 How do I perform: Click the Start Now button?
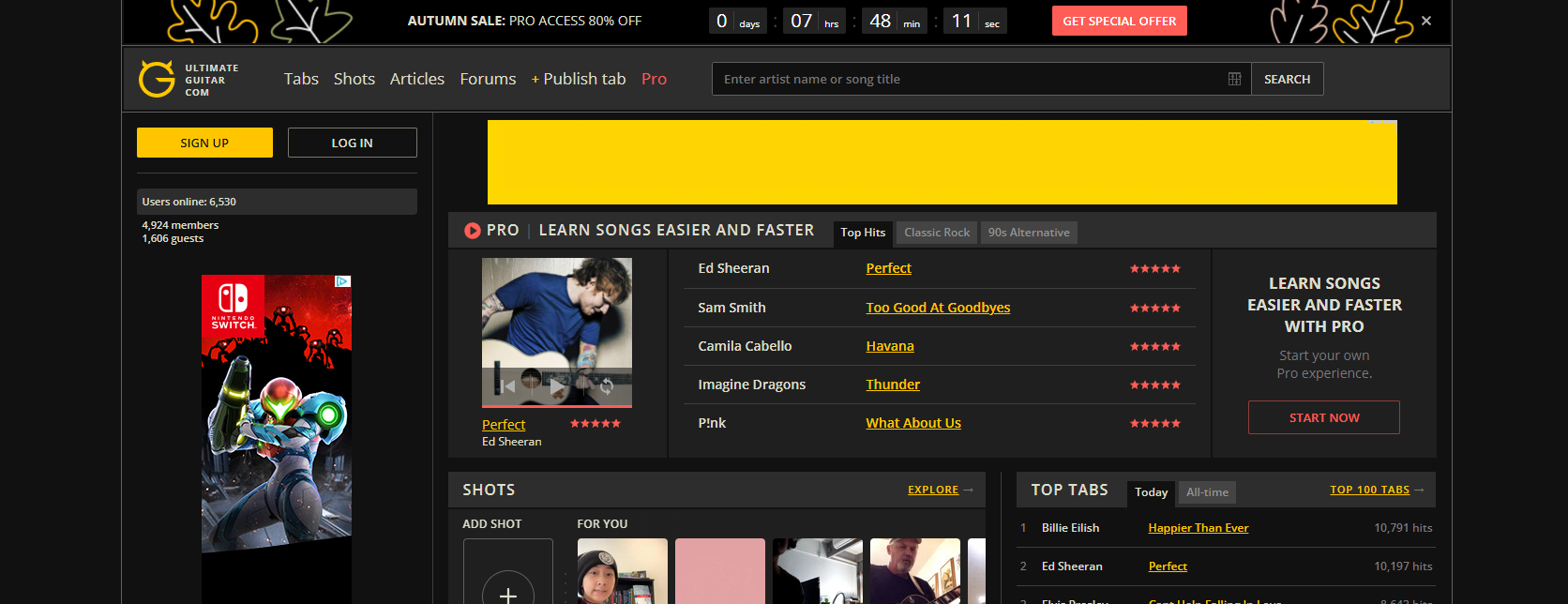click(1324, 417)
